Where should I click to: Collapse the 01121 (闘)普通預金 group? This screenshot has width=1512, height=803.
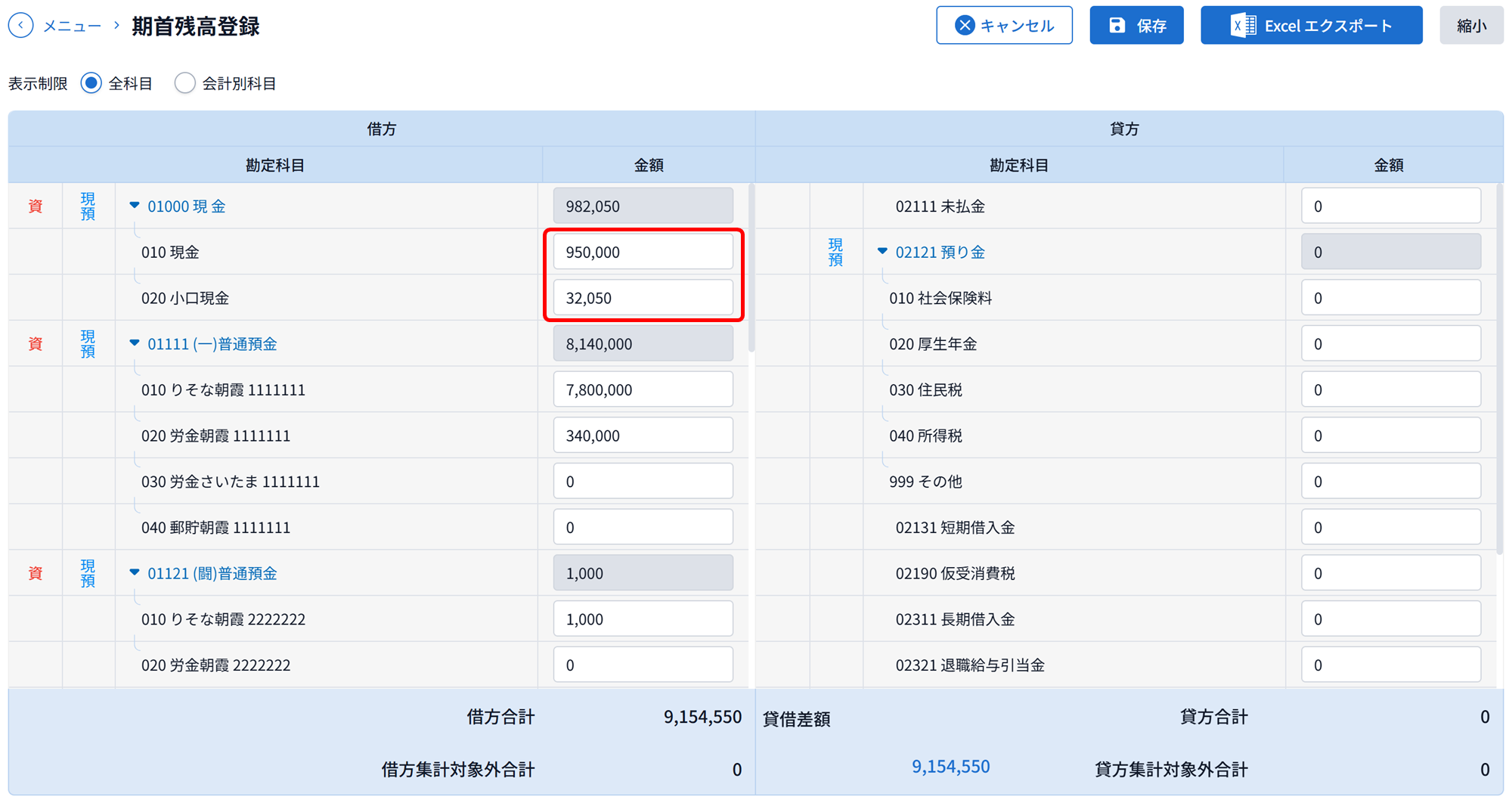tap(135, 573)
